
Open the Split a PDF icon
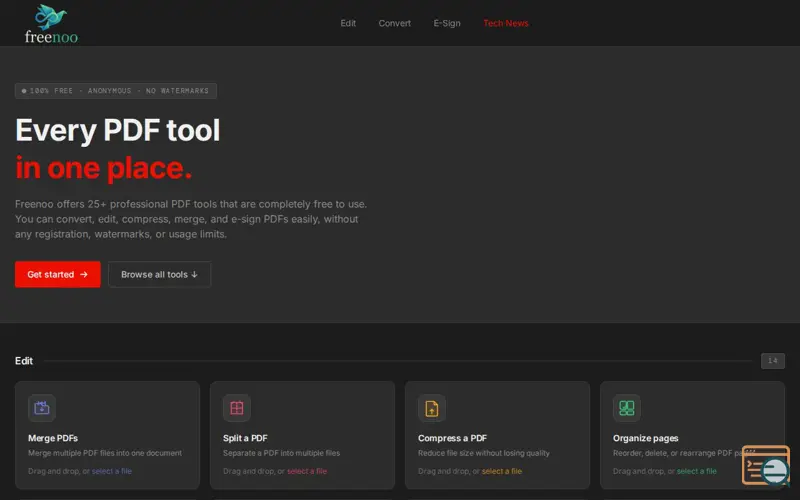coord(237,408)
